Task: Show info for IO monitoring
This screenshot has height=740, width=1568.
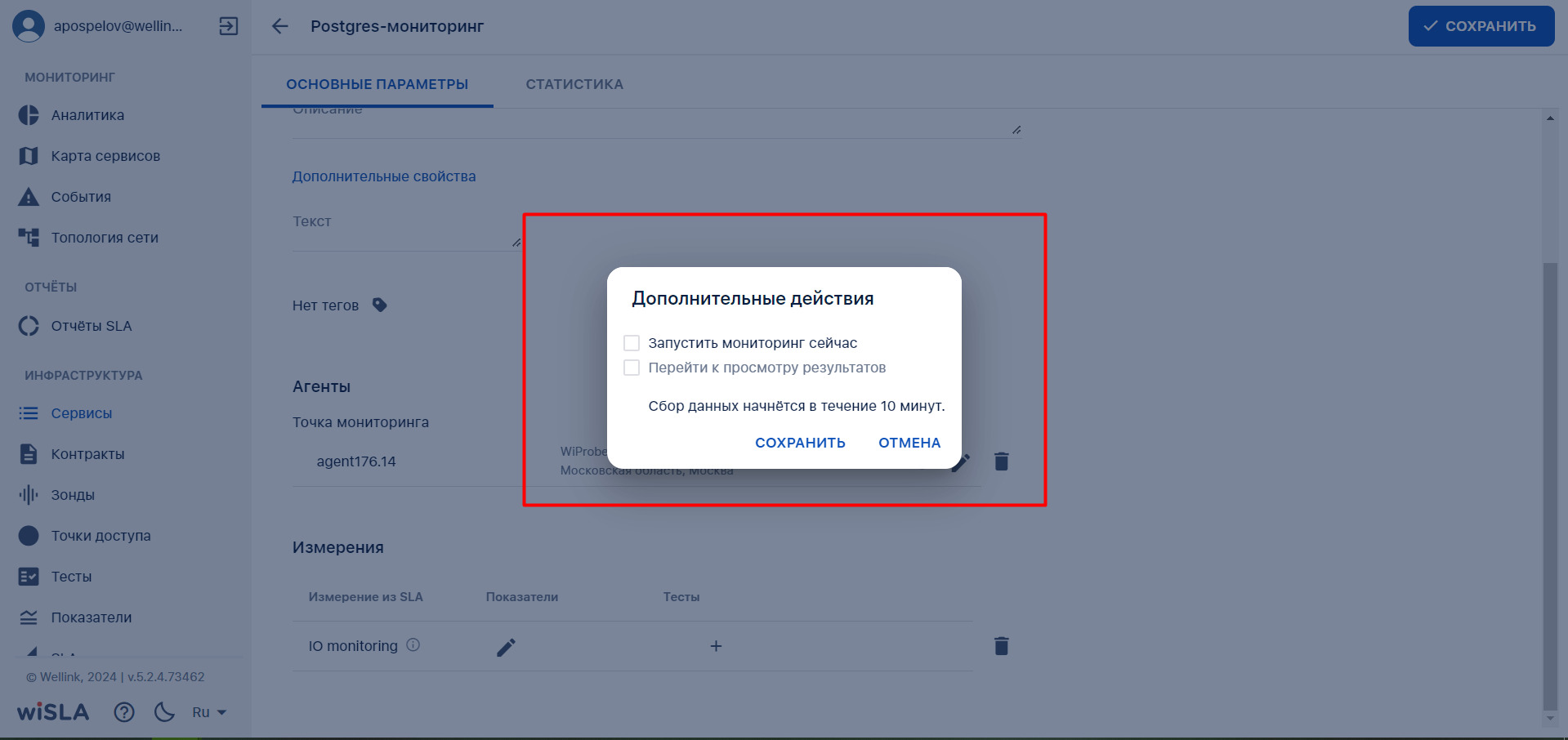Action: pos(413,644)
